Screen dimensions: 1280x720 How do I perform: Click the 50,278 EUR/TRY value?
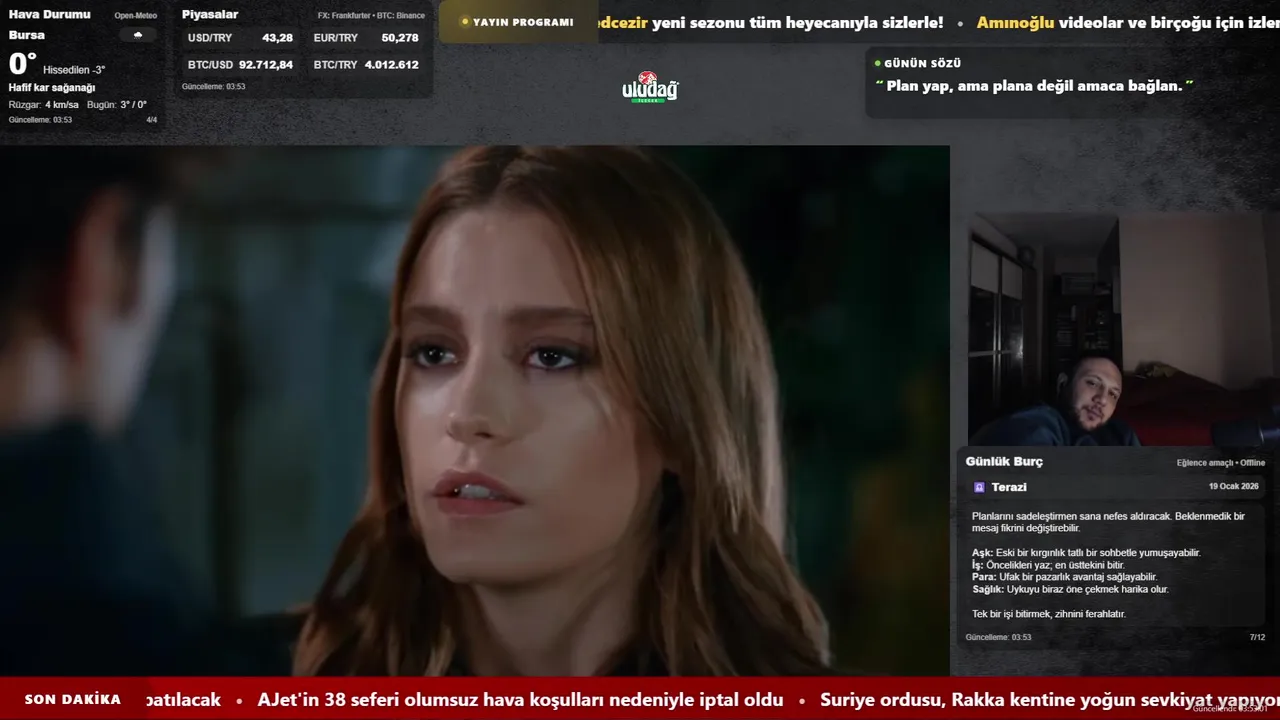400,38
